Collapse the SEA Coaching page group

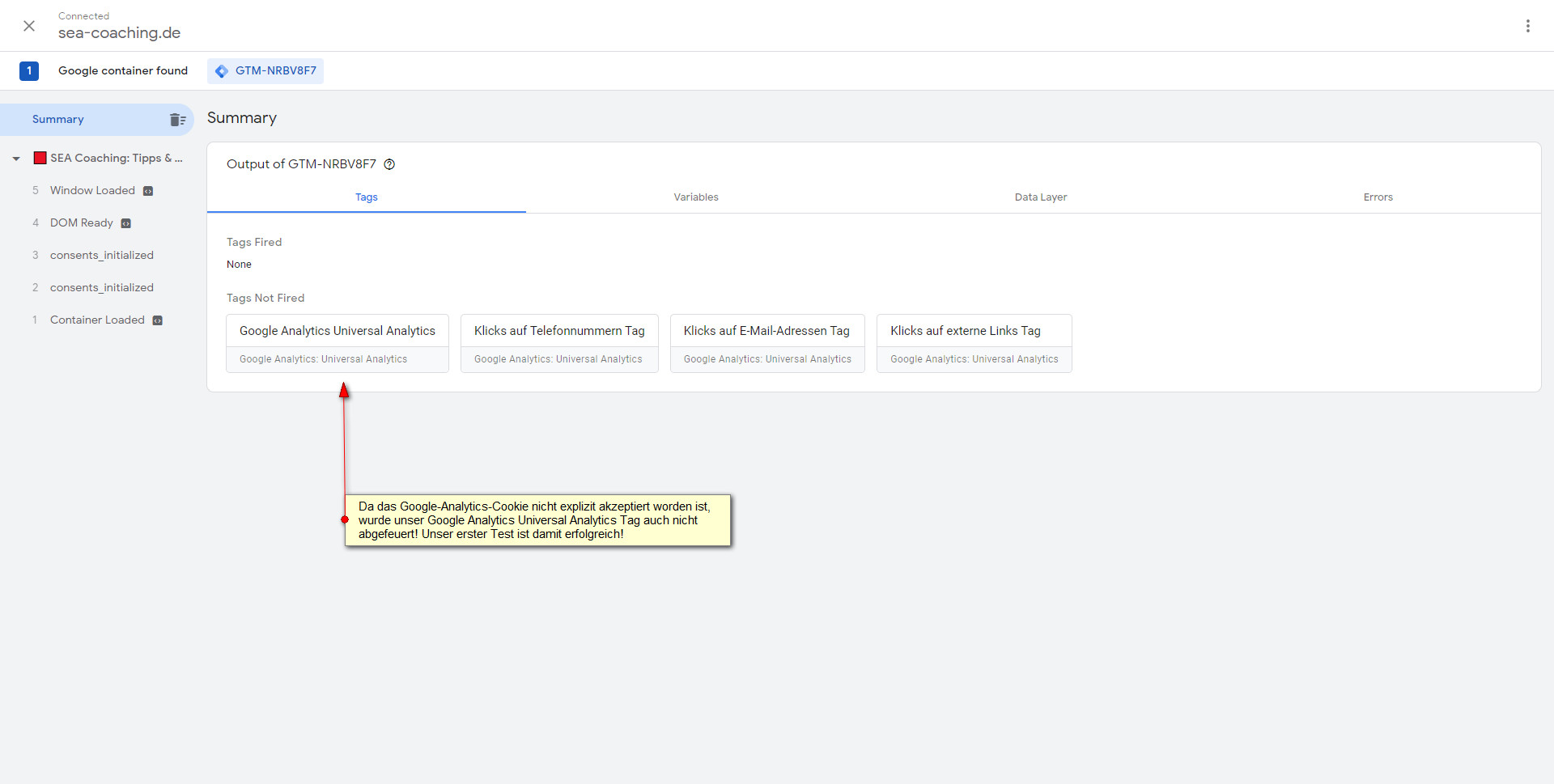[16, 159]
